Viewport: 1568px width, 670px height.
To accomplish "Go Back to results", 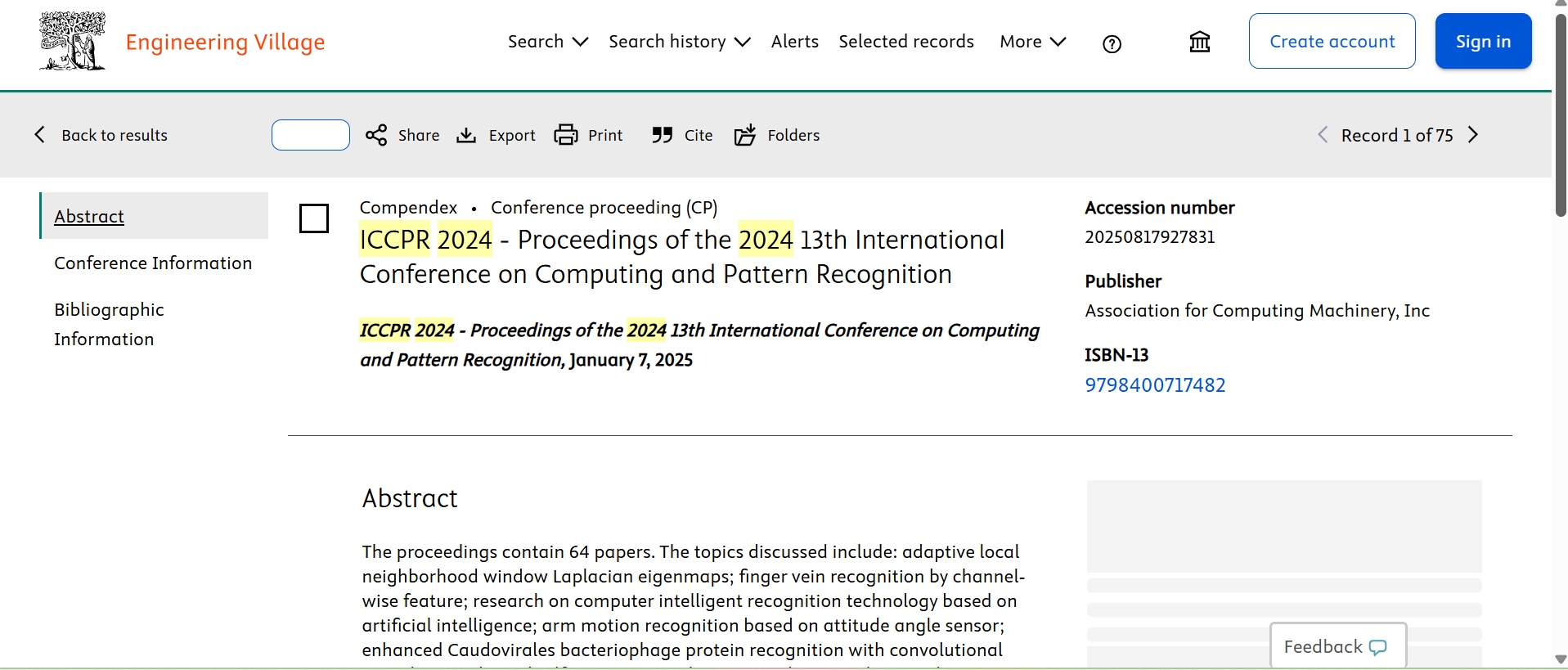I will (x=114, y=135).
